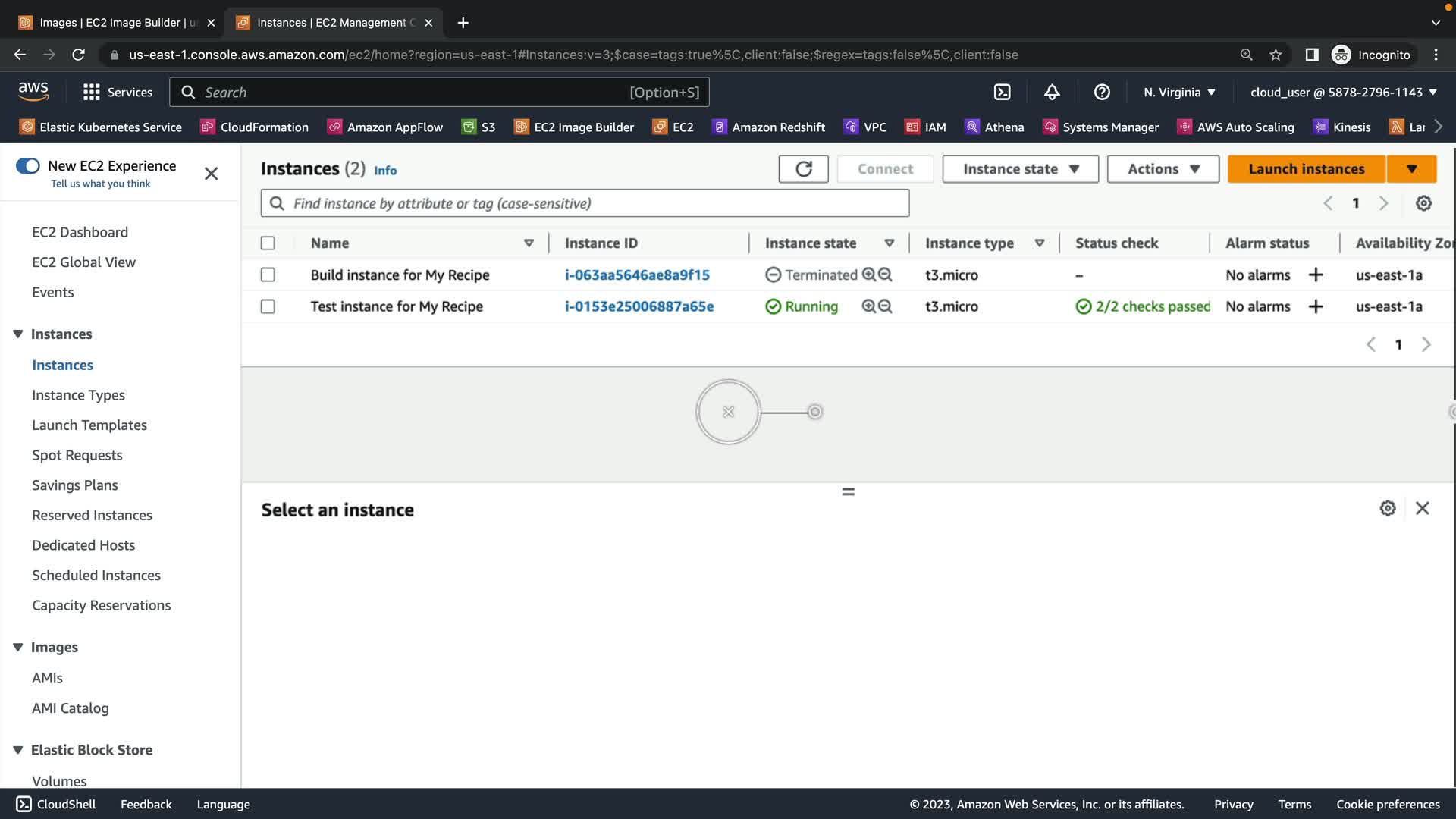Add alarm for Test instance plus icon

(x=1316, y=306)
